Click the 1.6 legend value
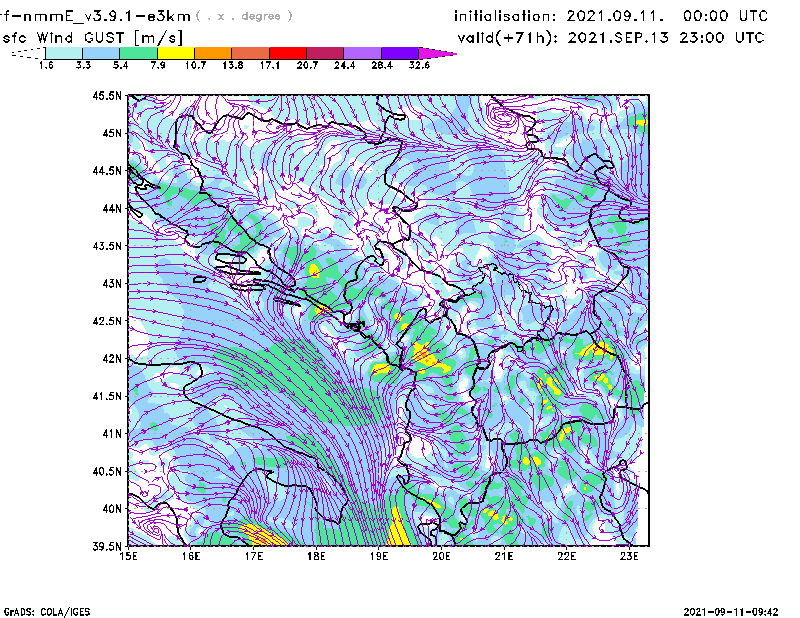Viewport: 800px width, 618px height. pos(46,65)
